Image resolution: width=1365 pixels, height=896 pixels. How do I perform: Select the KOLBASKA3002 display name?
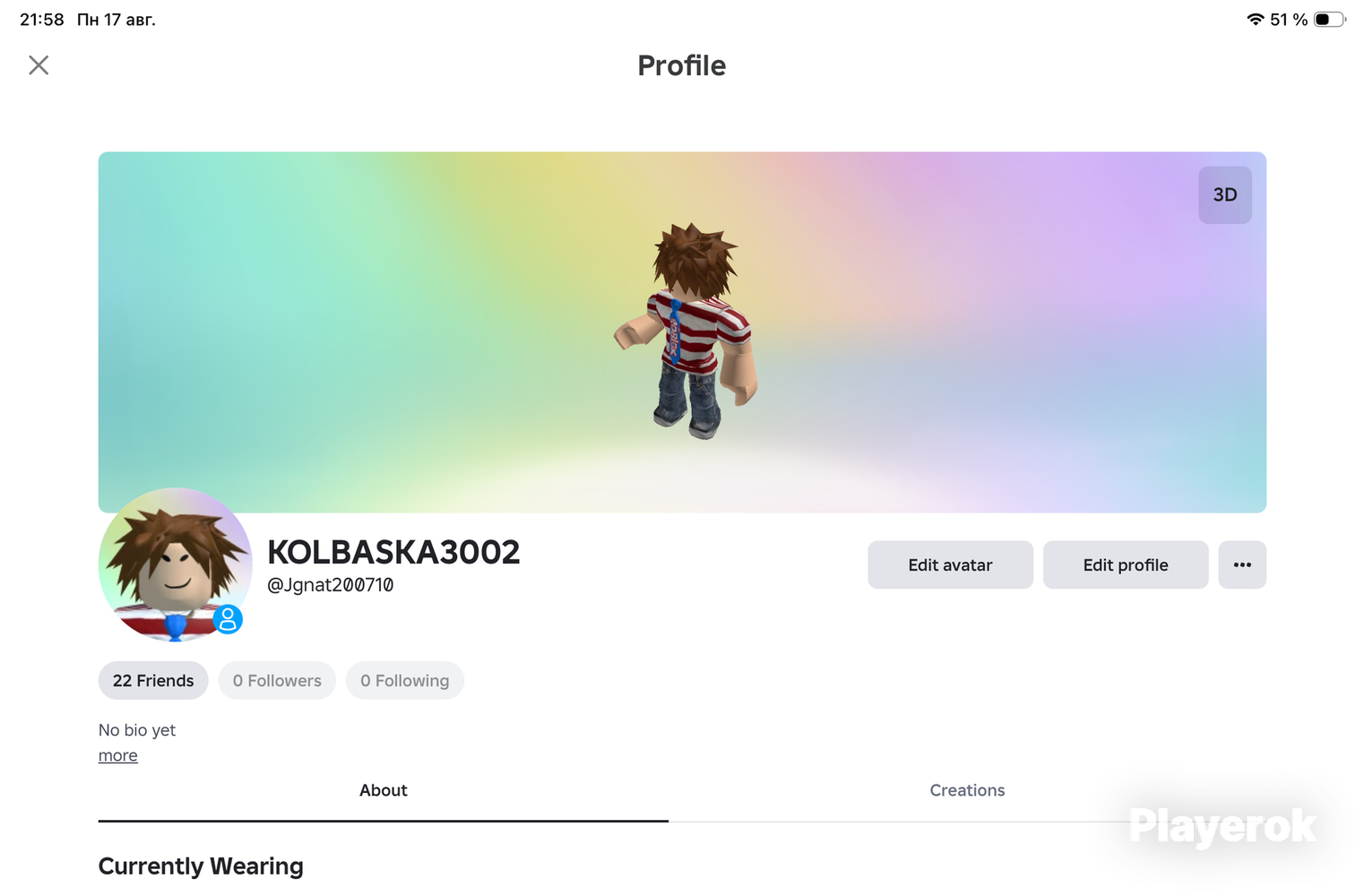click(393, 552)
